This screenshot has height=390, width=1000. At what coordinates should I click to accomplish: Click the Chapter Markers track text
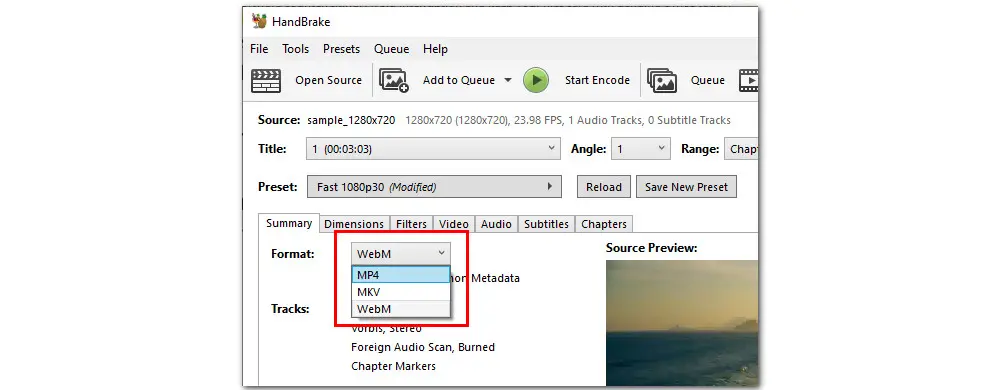[393, 366]
